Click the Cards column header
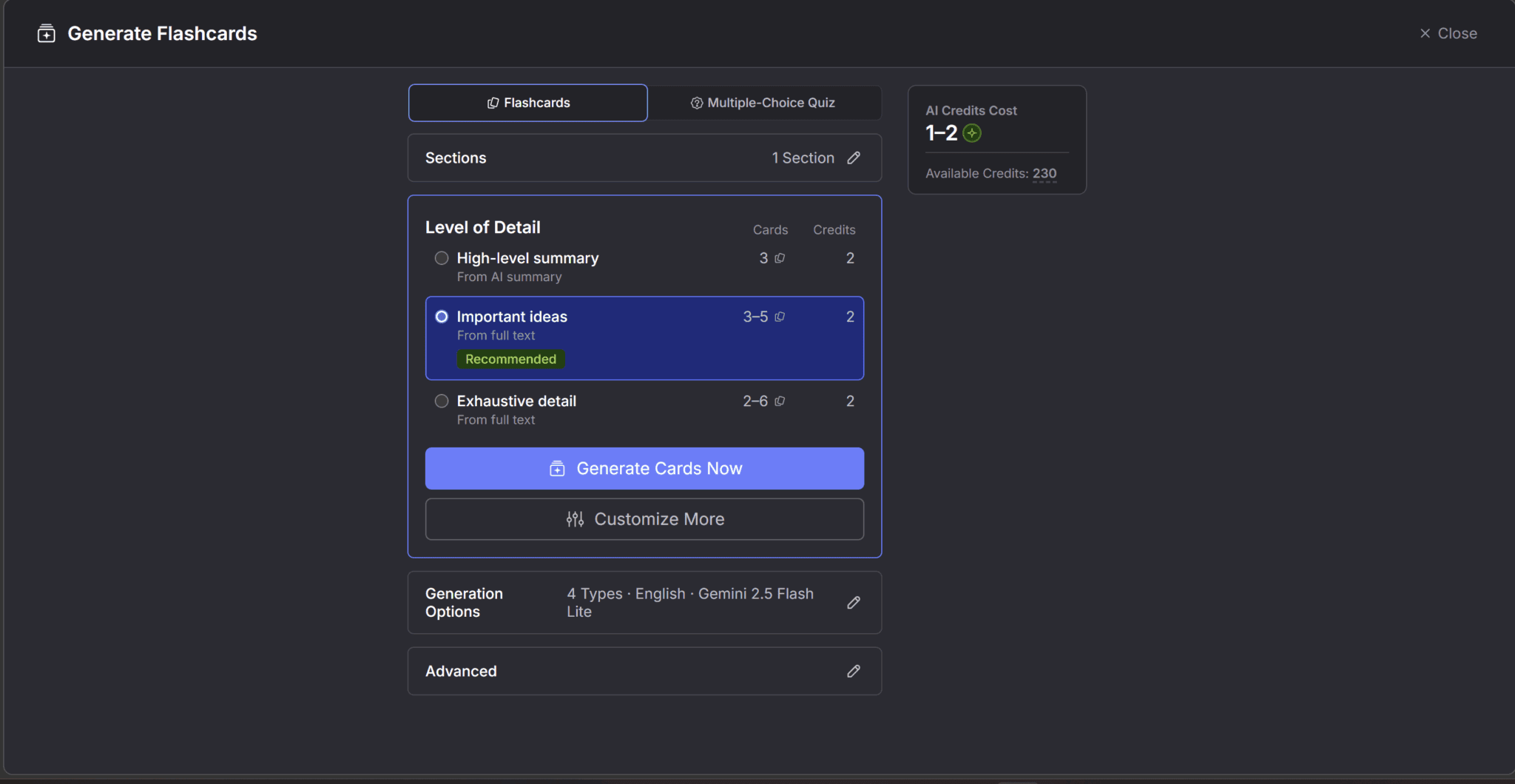 (770, 230)
